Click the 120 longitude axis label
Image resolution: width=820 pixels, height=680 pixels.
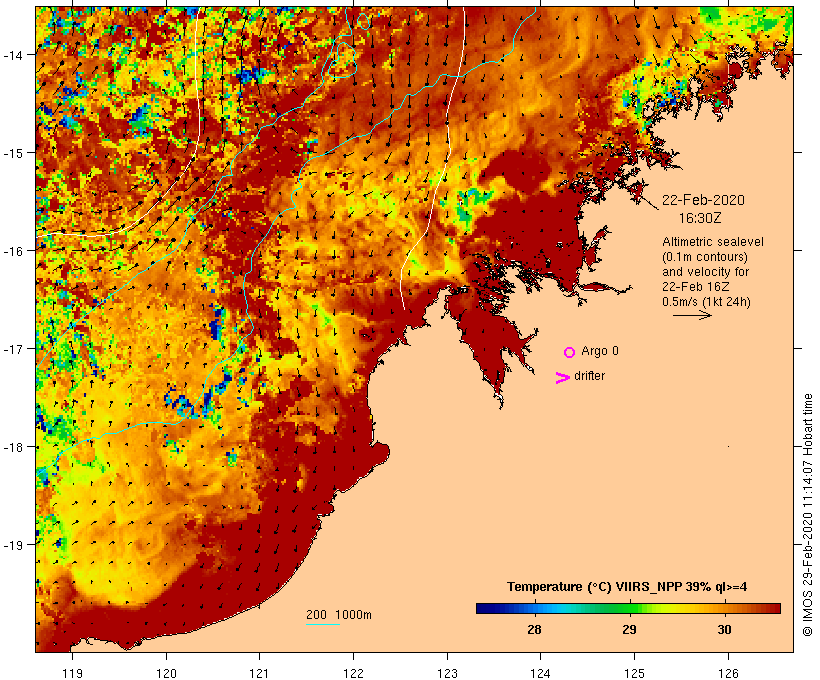[x=166, y=673]
